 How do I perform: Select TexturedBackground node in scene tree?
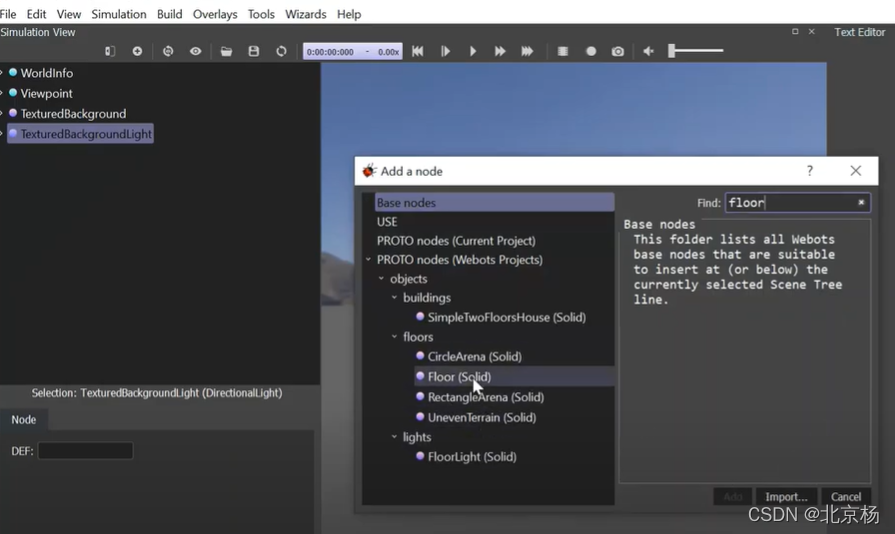tap(73, 114)
